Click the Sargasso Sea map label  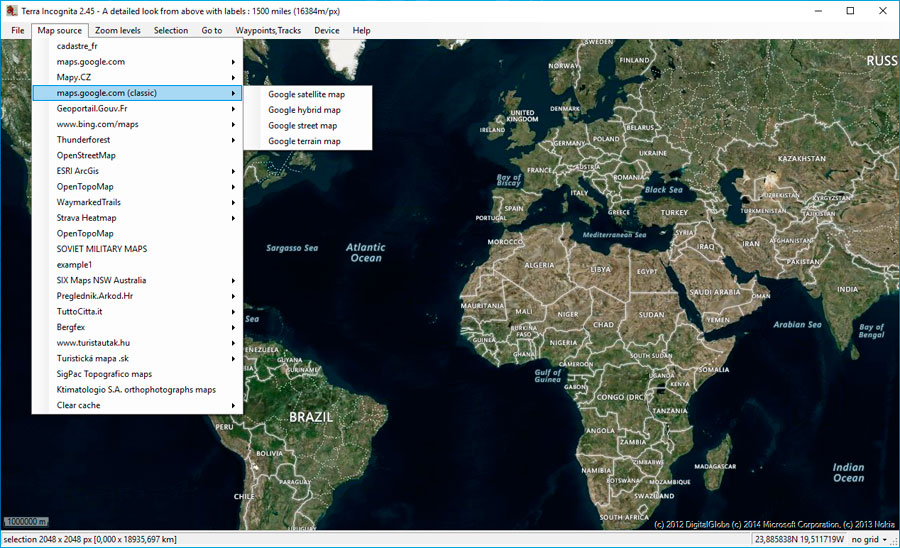[292, 248]
